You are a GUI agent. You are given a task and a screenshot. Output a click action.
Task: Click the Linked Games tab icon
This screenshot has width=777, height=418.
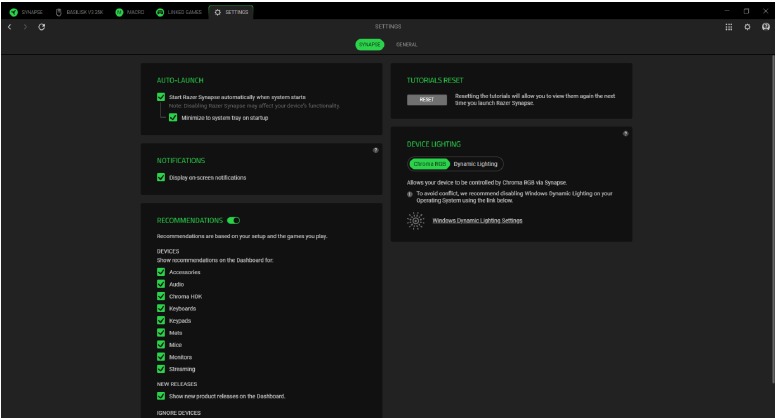(160, 12)
